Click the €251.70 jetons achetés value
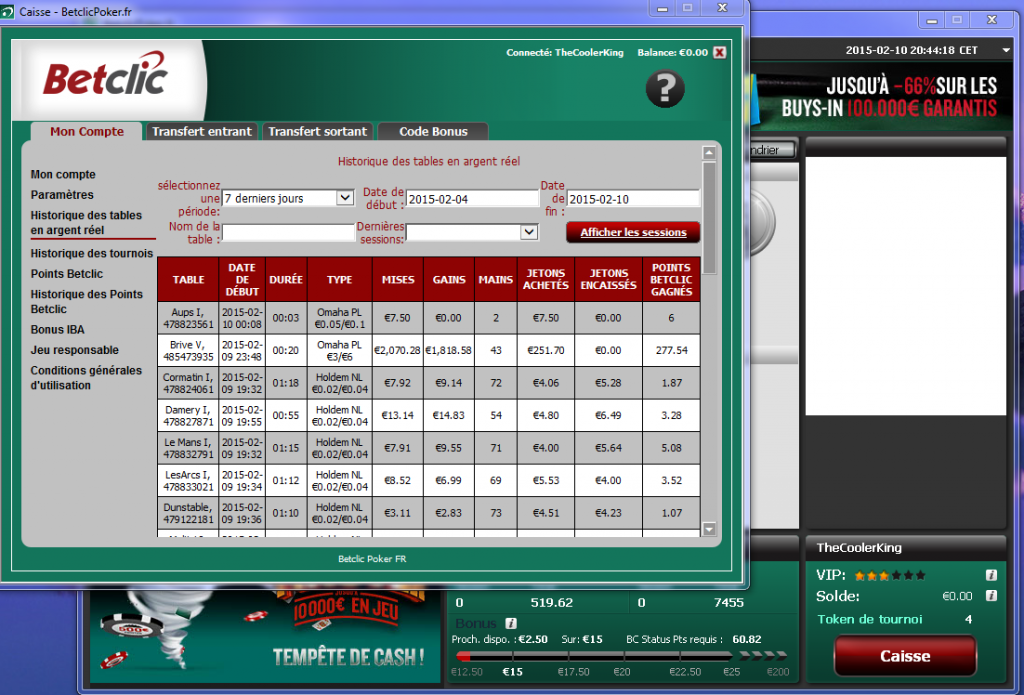This screenshot has width=1024, height=695. click(546, 351)
